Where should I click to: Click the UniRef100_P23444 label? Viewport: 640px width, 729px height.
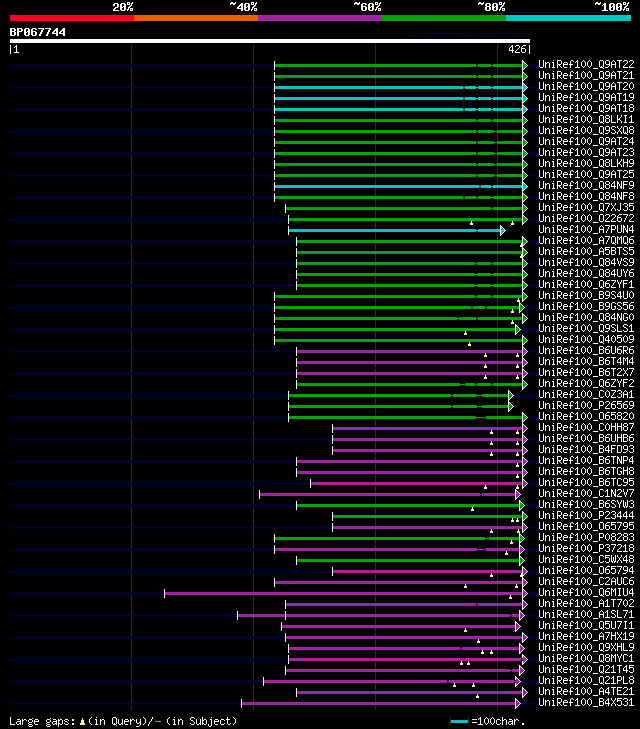click(586, 516)
